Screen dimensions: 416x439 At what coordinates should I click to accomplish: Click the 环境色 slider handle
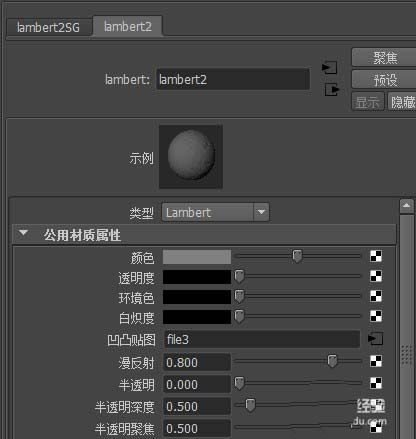coord(239,296)
